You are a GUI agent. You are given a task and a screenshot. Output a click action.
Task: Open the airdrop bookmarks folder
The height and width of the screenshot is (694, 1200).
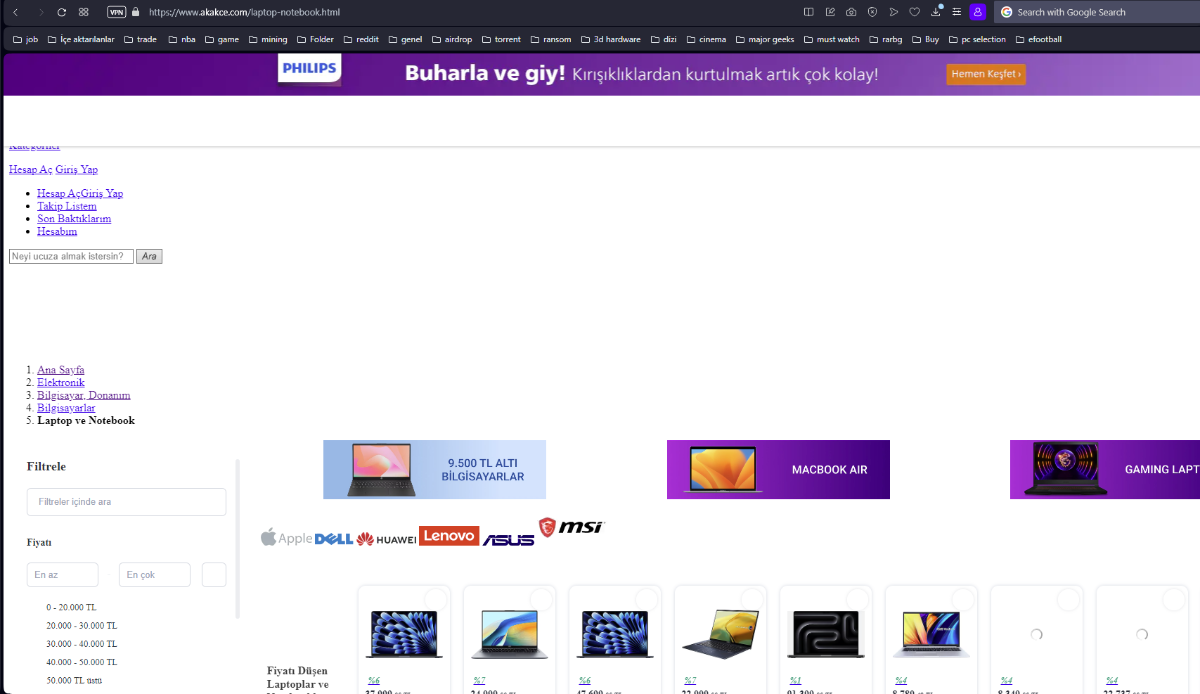coord(452,39)
